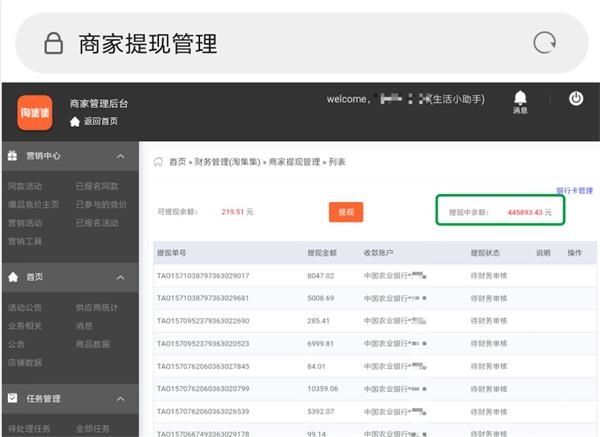Collapse the 首页 sidebar section chevron
This screenshot has width=600, height=437.
(120, 277)
